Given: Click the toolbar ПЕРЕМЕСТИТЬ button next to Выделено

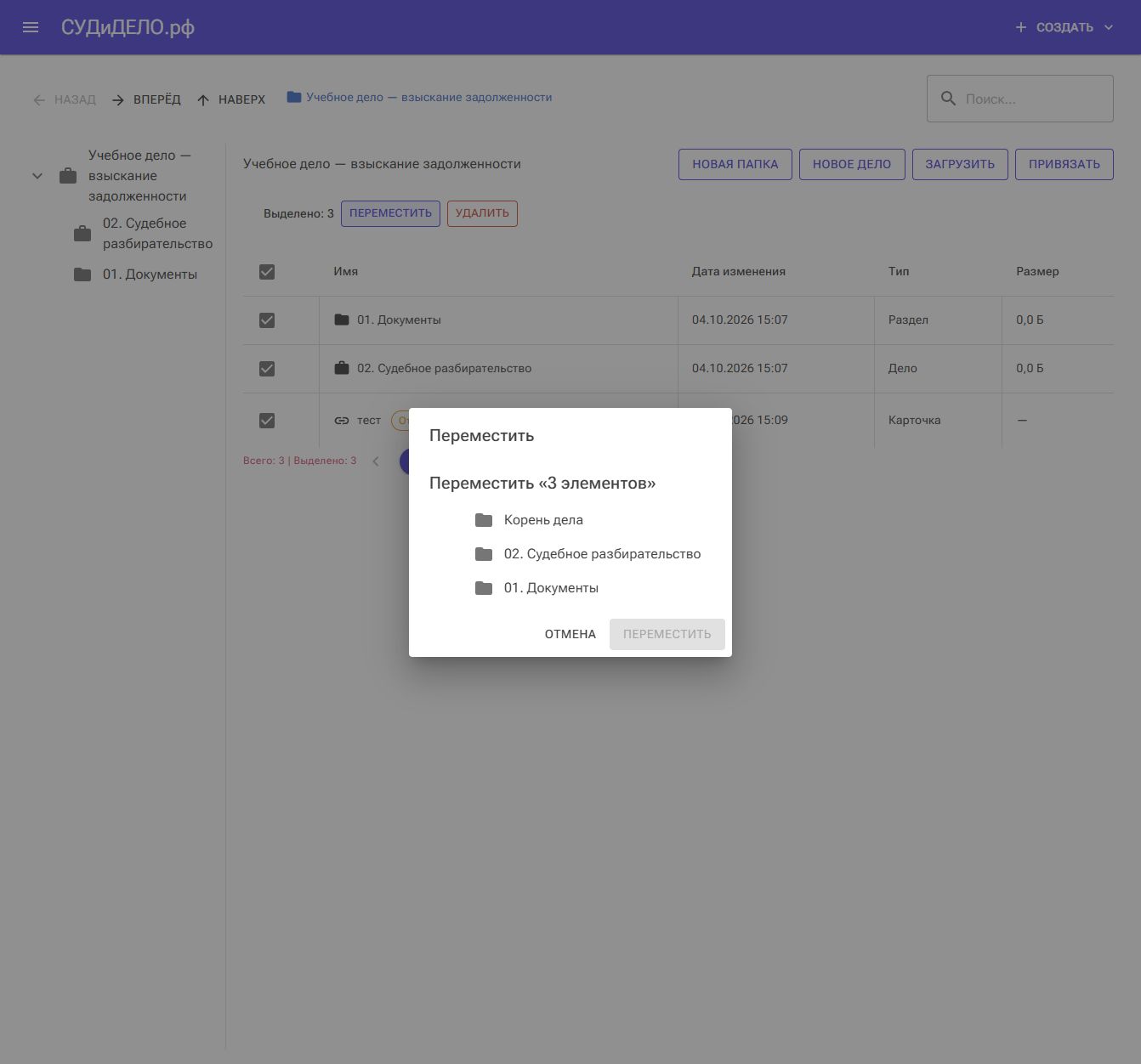Looking at the screenshot, I should [x=390, y=213].
